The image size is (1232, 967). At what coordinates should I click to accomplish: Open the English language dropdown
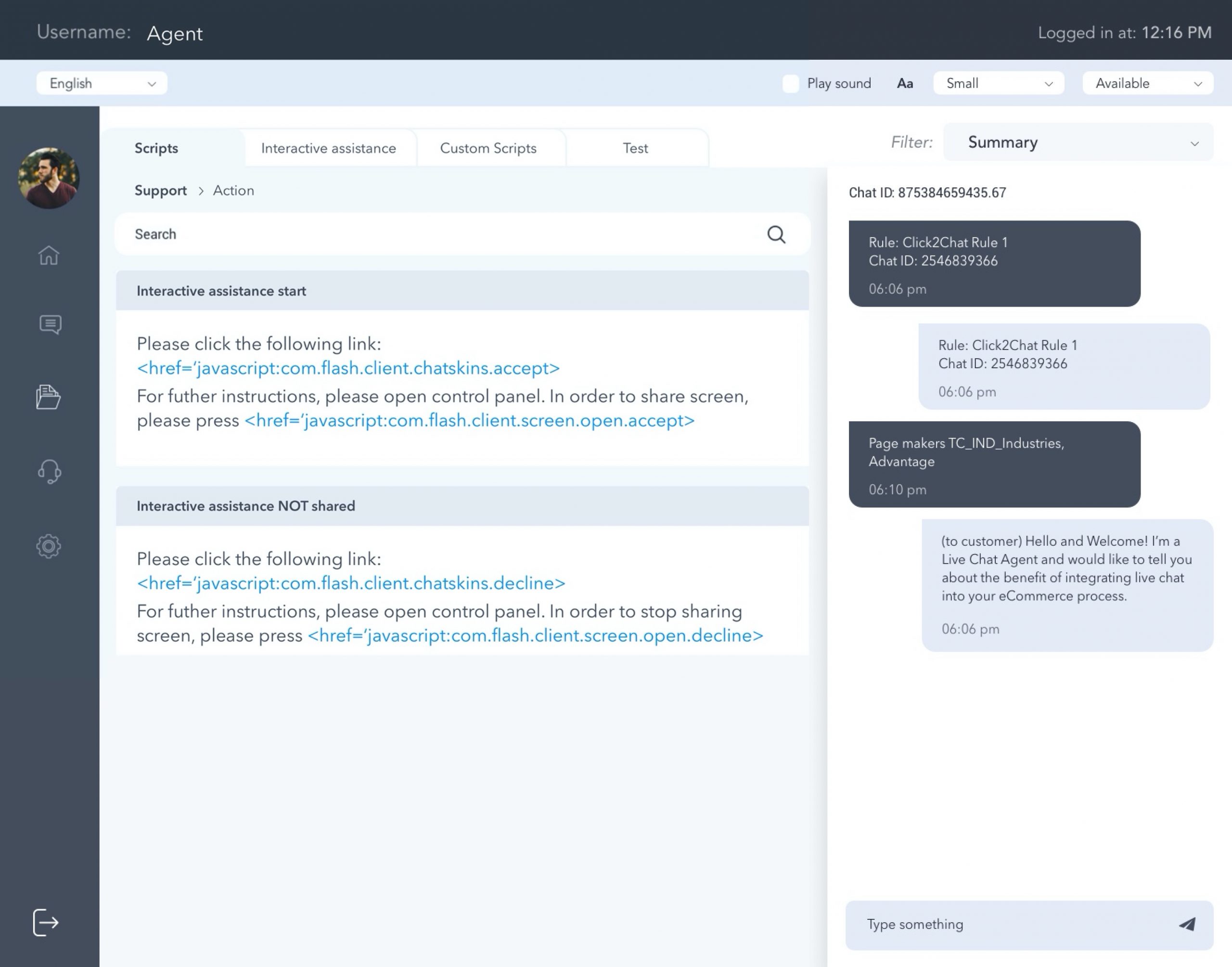102,83
